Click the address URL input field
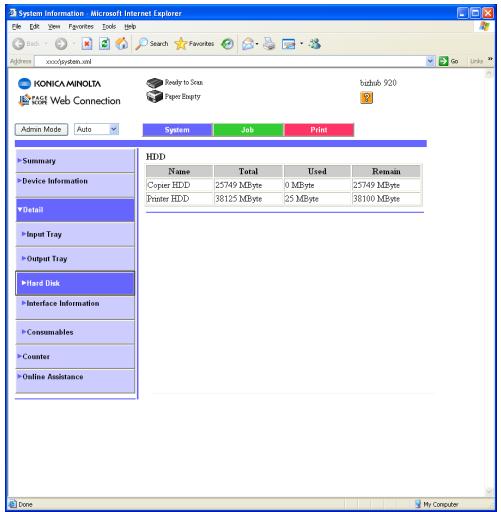501x512 pixels. click(230, 61)
